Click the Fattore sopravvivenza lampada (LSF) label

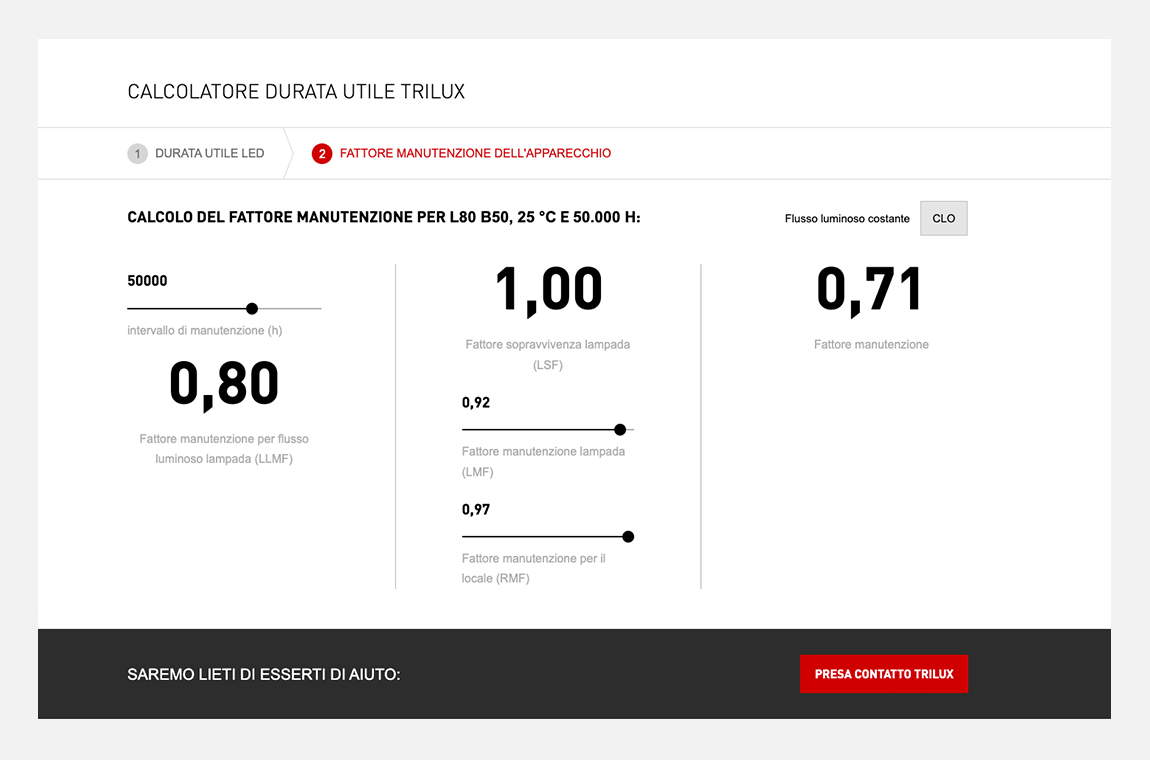pyautogui.click(x=548, y=354)
